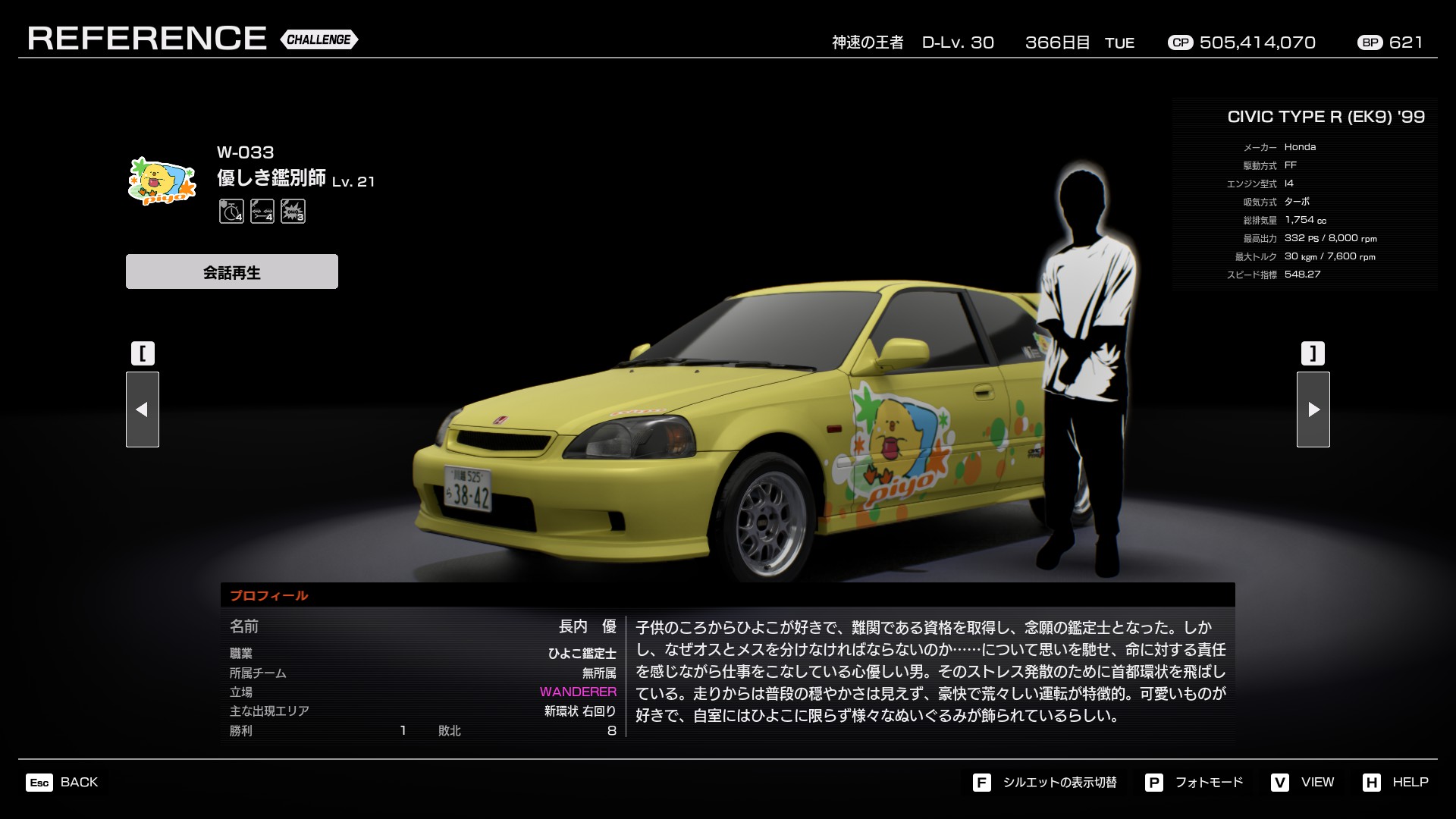Click the CP currency badge icon
Image resolution: width=1456 pixels, height=819 pixels.
click(x=1180, y=43)
